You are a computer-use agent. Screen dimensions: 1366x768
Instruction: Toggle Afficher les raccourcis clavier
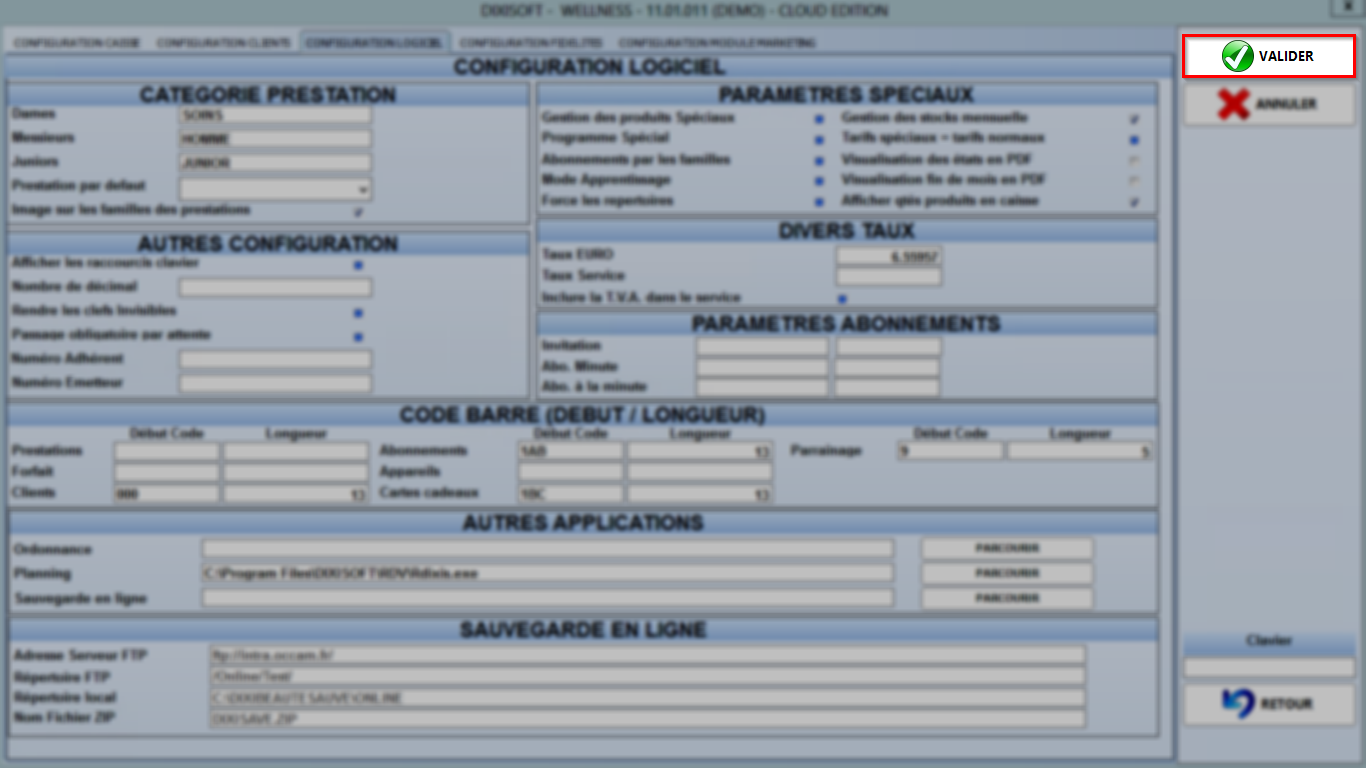358,265
